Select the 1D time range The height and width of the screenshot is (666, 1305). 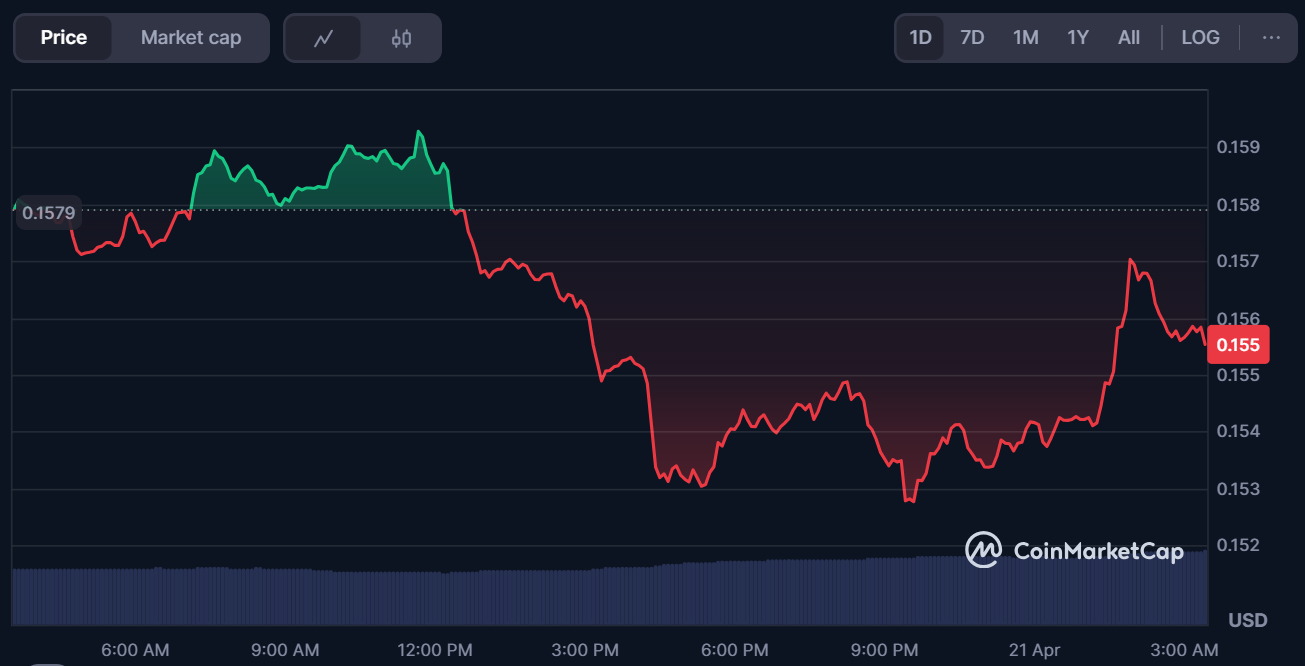920,38
